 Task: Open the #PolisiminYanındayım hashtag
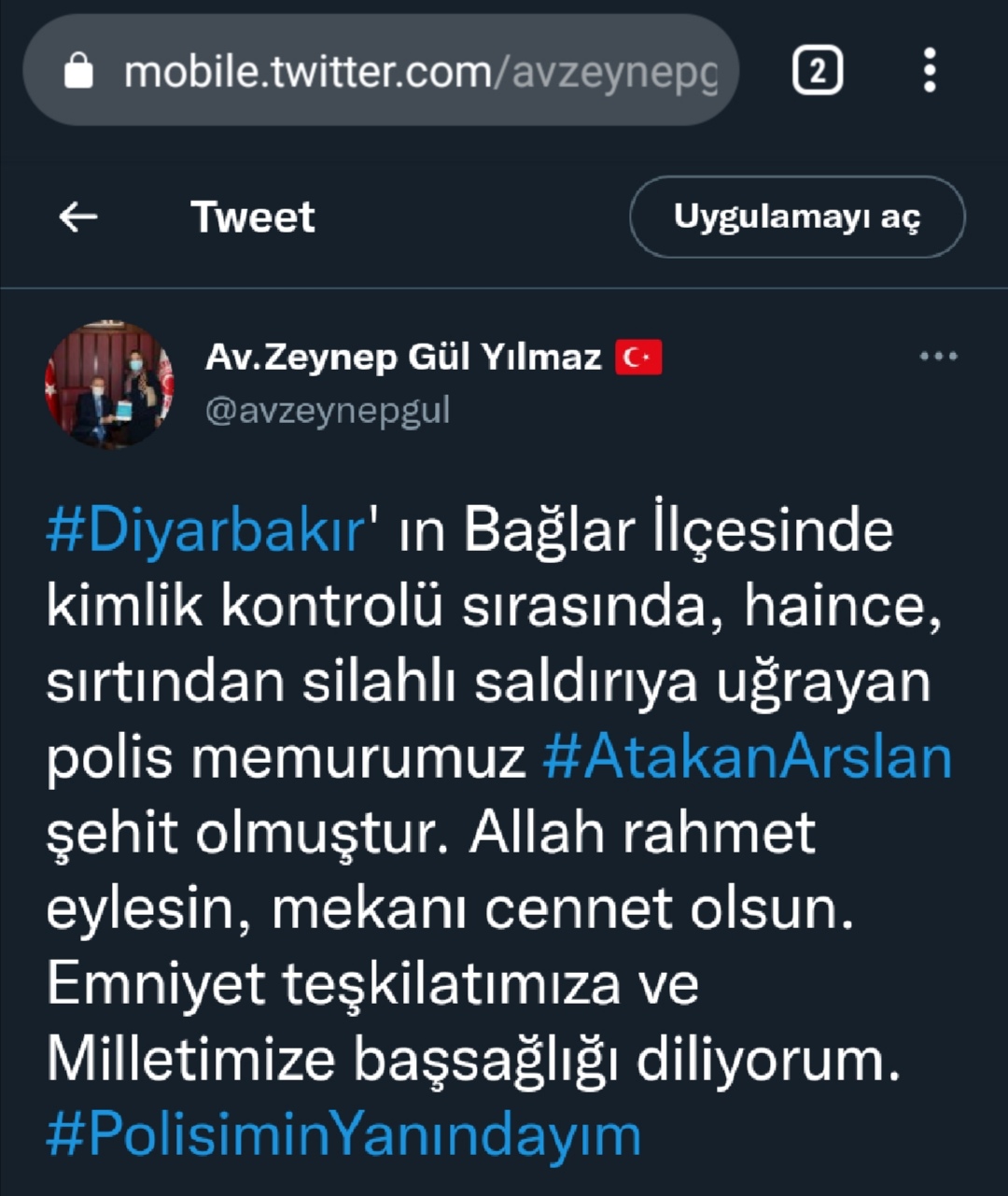tap(343, 1135)
